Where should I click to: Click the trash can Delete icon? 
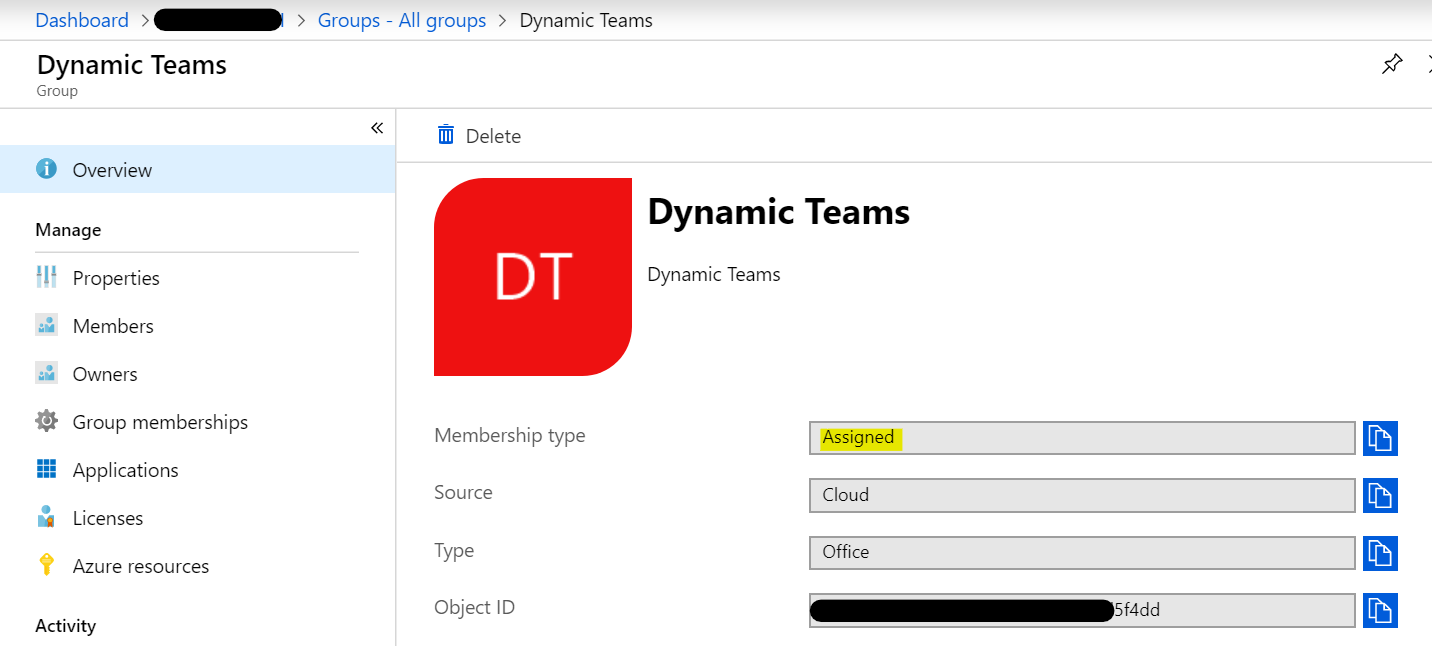click(x=446, y=135)
